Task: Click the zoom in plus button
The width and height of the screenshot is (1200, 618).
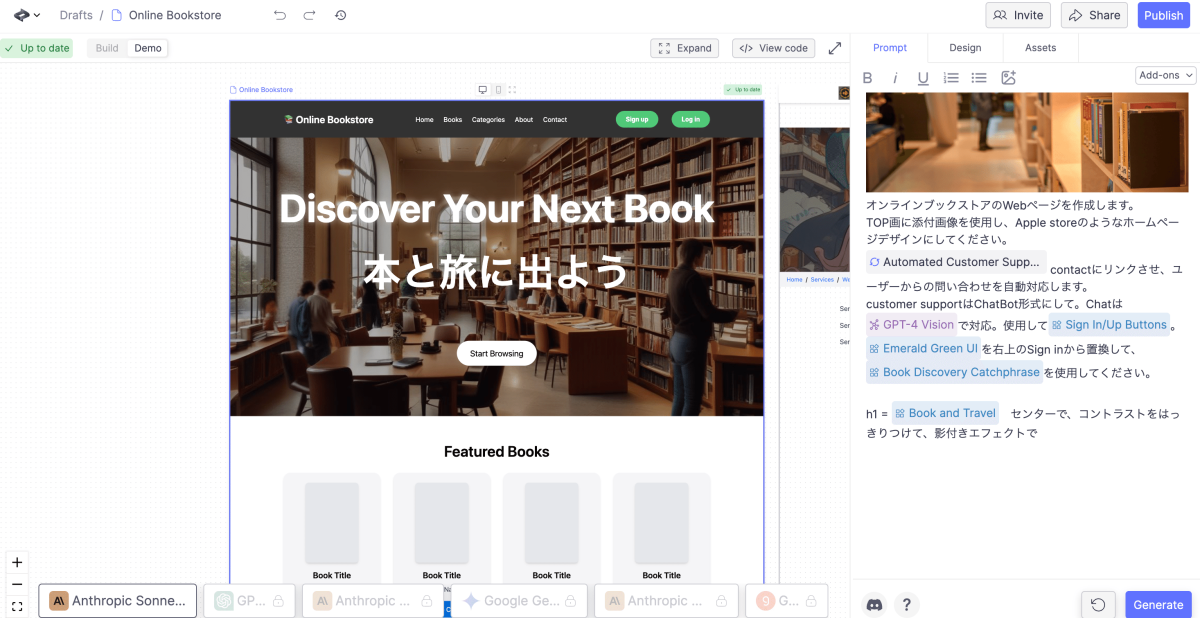Action: pyautogui.click(x=17, y=562)
